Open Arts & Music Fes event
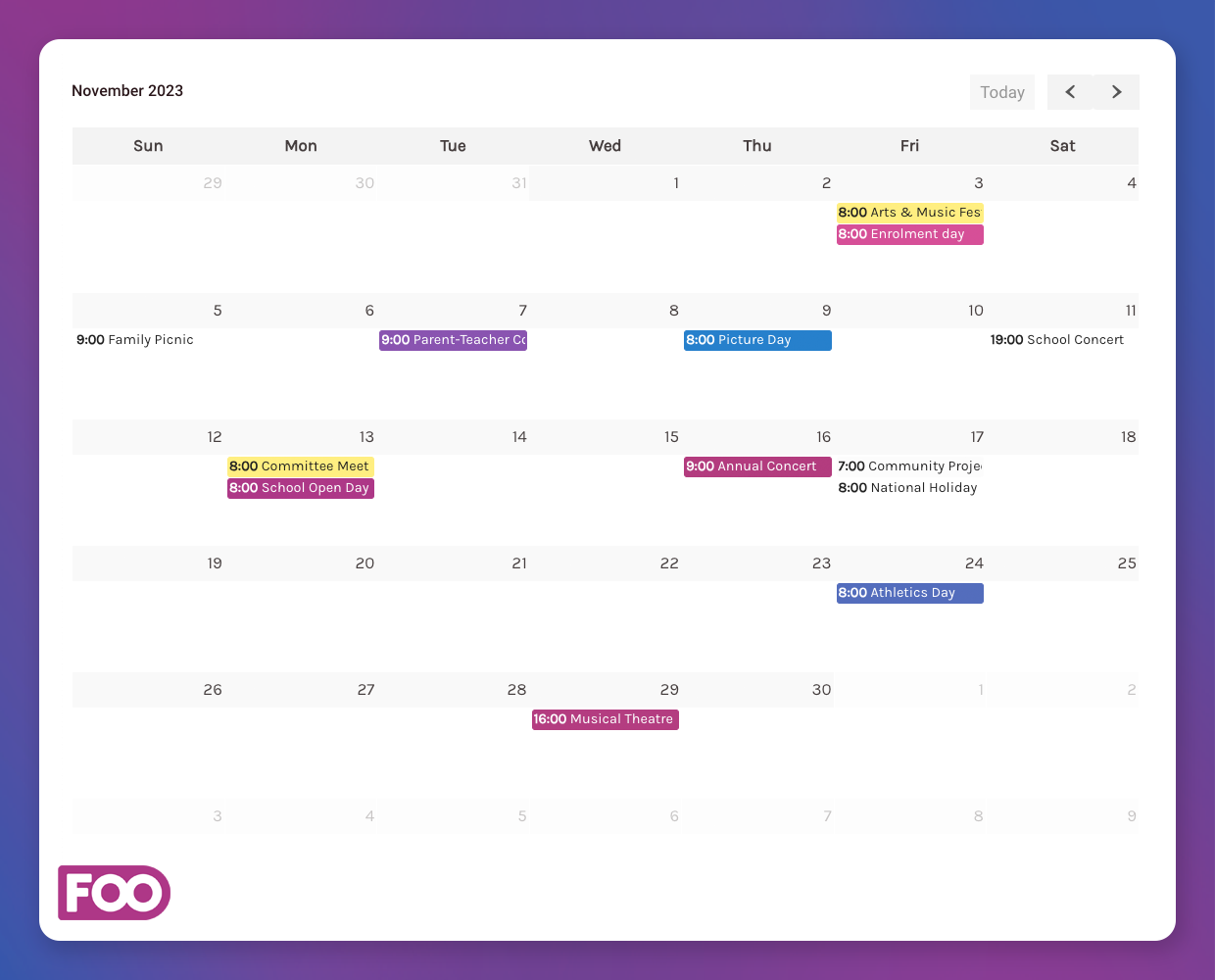This screenshot has width=1215, height=980. [910, 213]
